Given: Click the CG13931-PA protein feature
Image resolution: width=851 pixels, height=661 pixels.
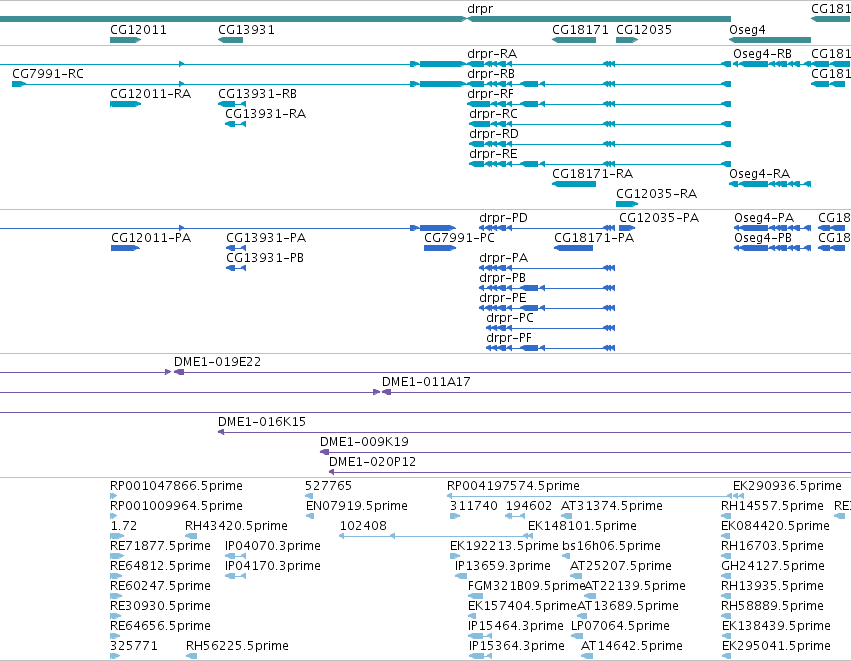Looking at the screenshot, I should 236,248.
